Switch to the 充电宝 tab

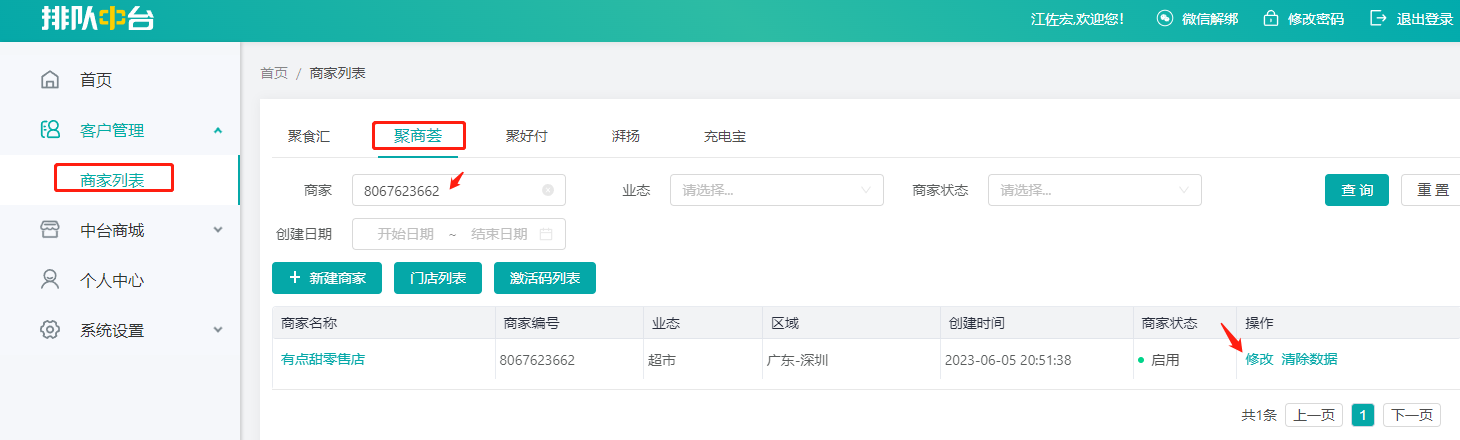[725, 136]
